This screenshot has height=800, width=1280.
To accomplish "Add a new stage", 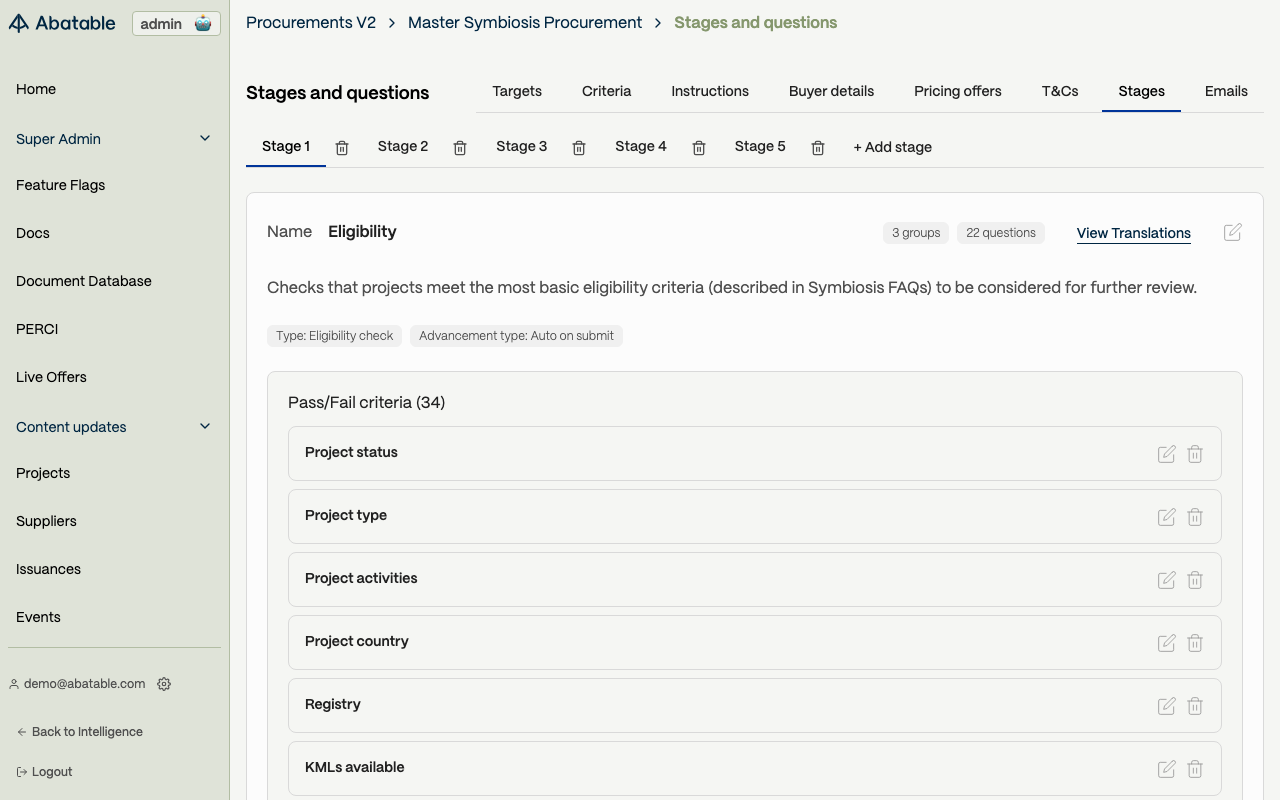I will [x=892, y=147].
